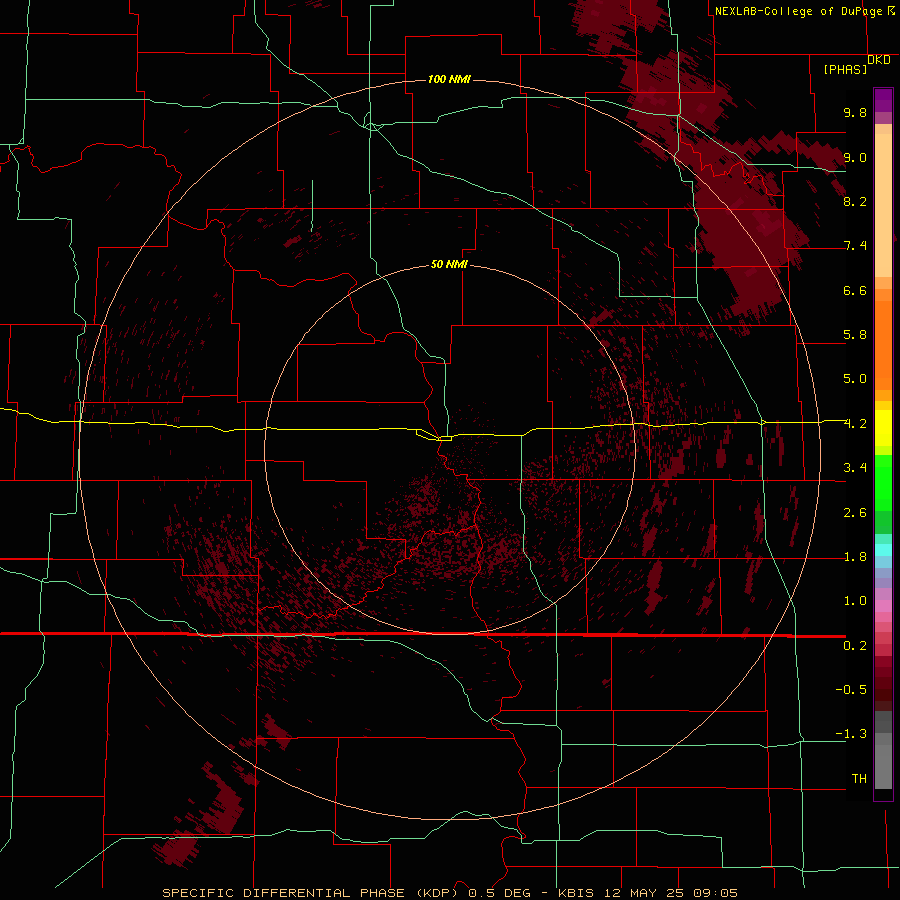Click the 1.8 value on color scale
The height and width of the screenshot is (900, 900).
[855, 557]
